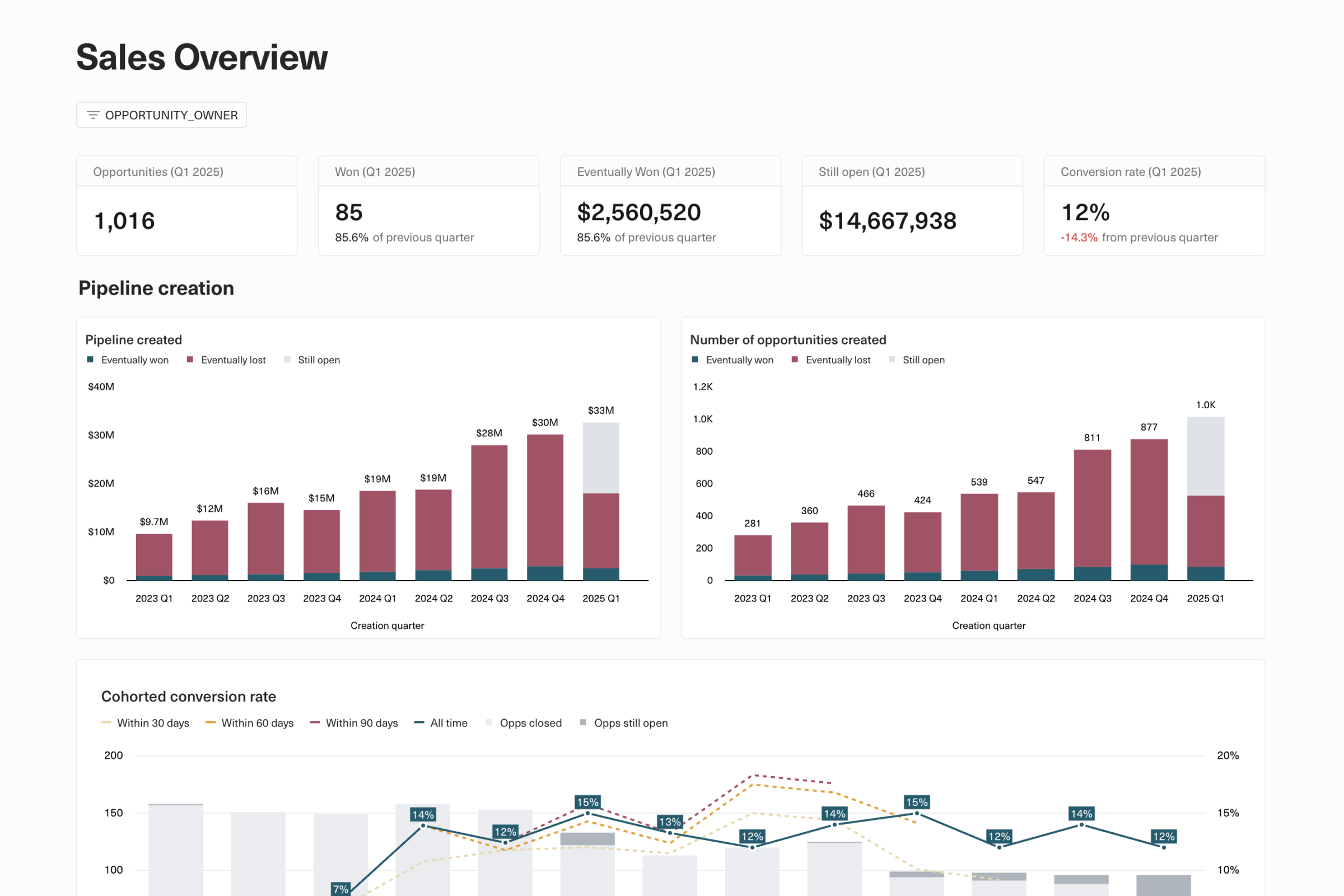Image resolution: width=1344 pixels, height=896 pixels.
Task: Toggle Eventually lost legend in Pipeline created
Action: (x=226, y=360)
